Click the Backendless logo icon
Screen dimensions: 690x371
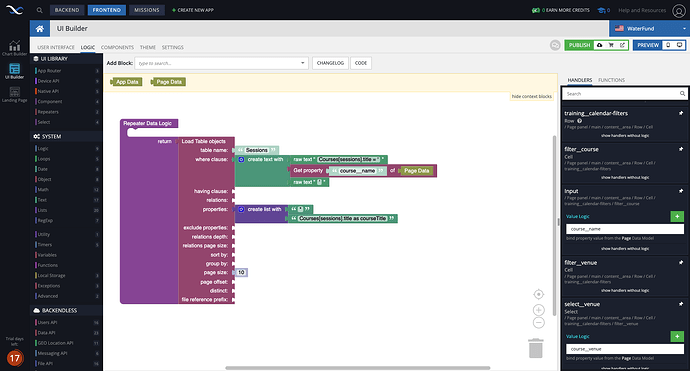point(14,10)
